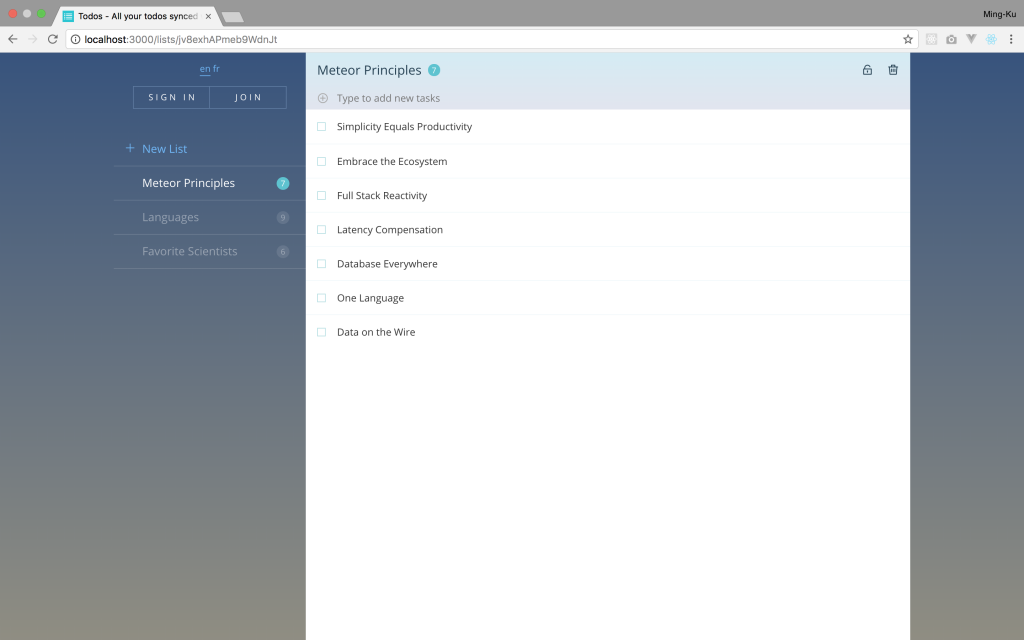Switch language to fr
This screenshot has height=640, width=1024.
pos(216,69)
